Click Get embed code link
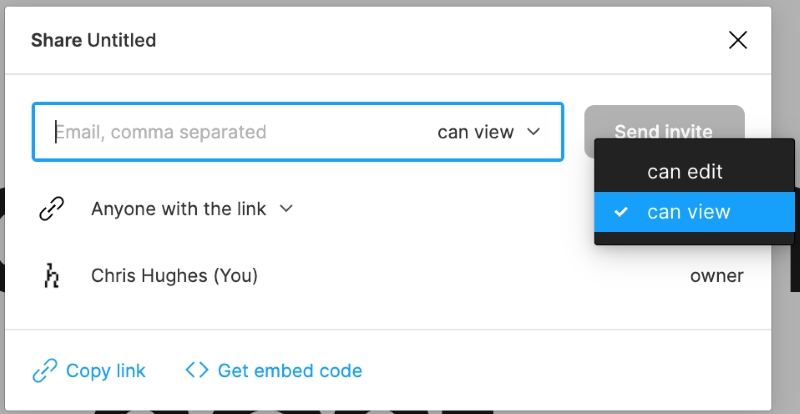This screenshot has width=800, height=414. (290, 371)
